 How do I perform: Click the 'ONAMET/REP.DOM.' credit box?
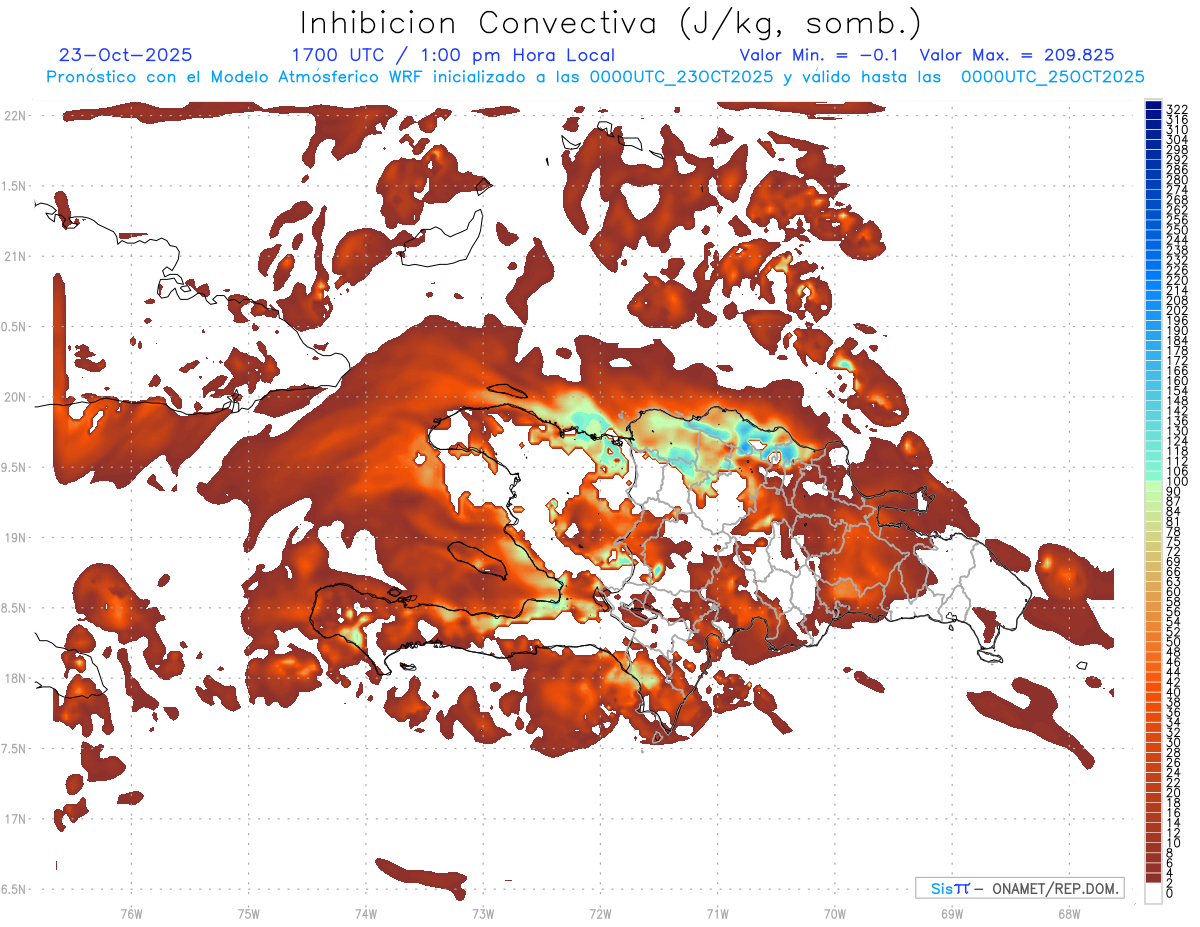click(1019, 888)
